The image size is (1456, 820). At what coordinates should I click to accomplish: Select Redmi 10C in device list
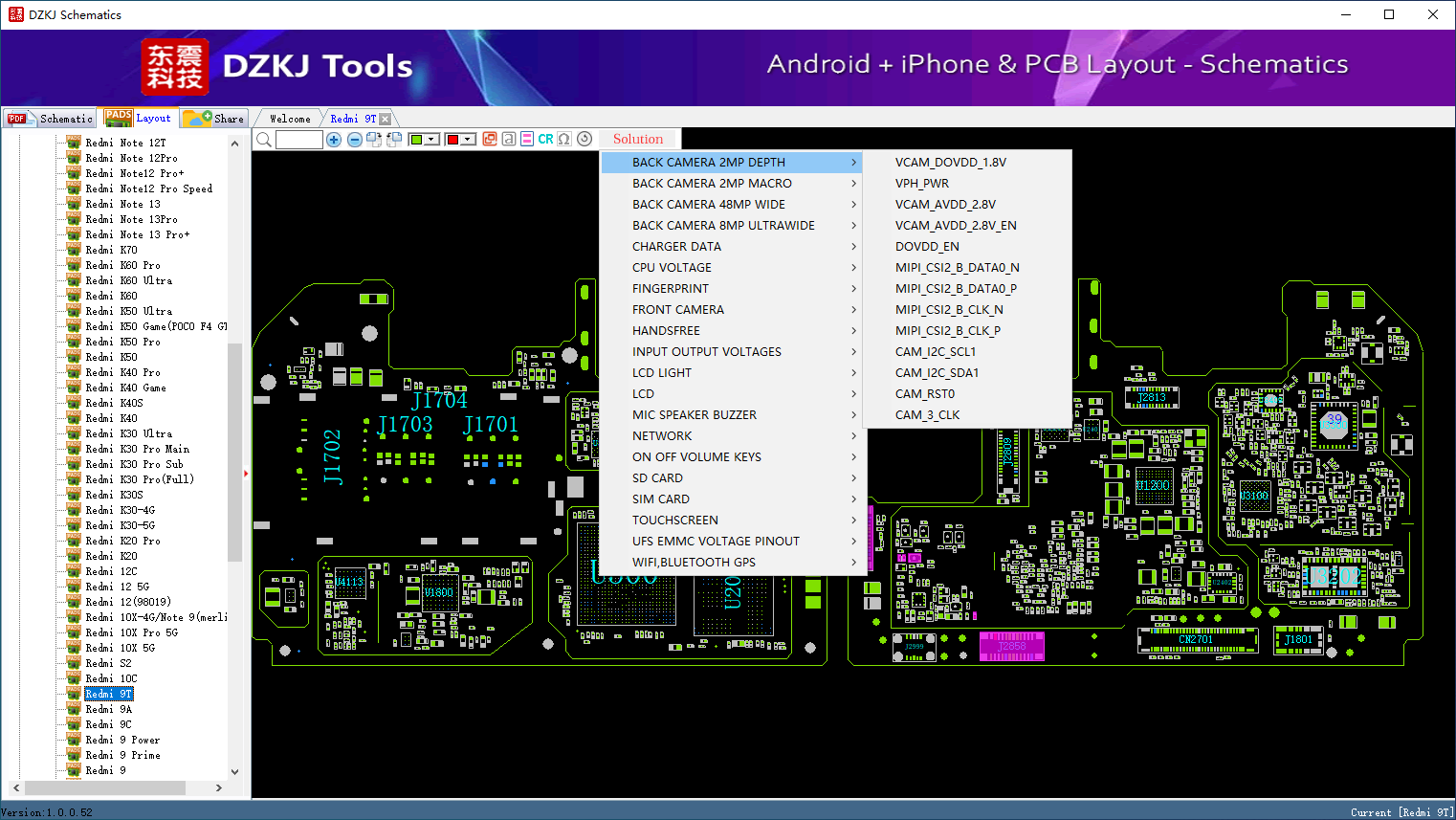[x=111, y=678]
